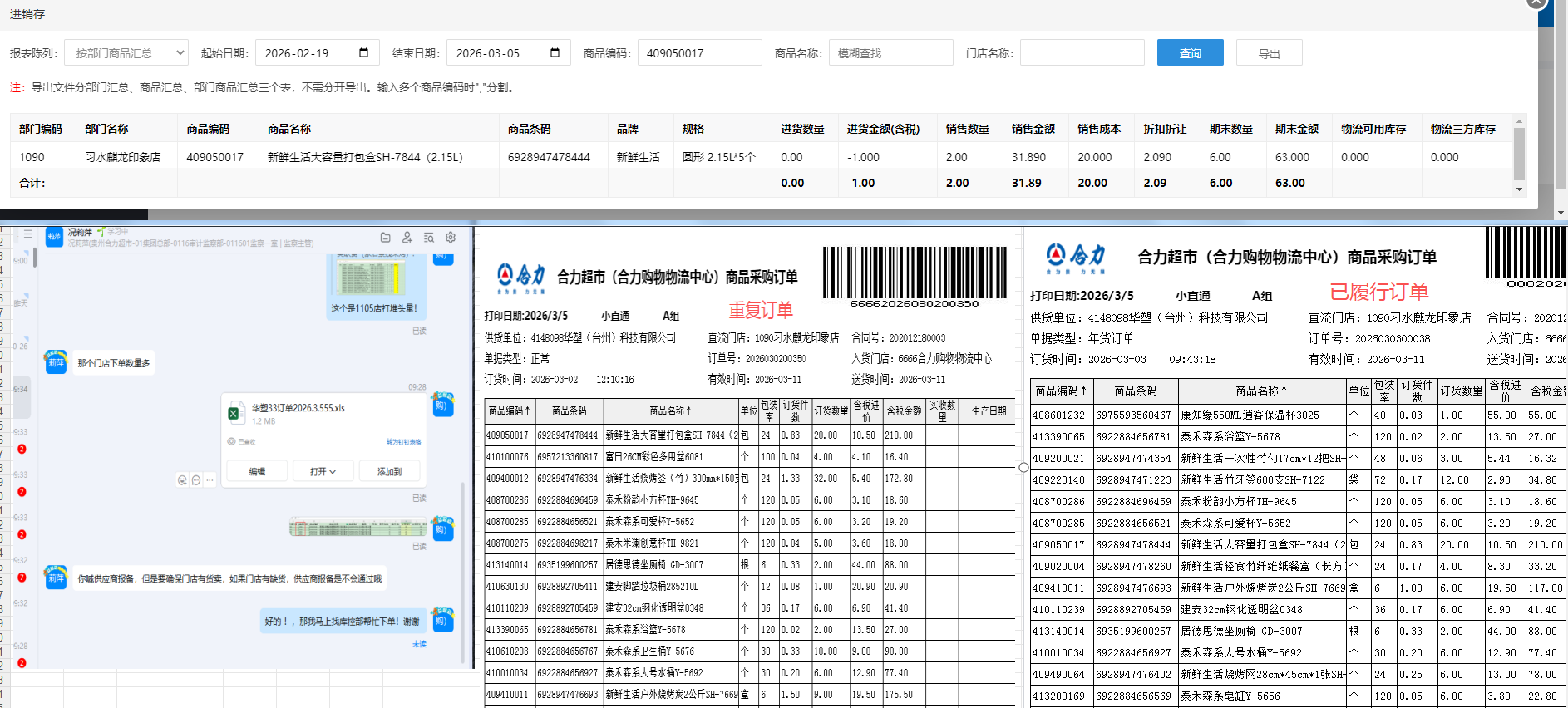Click the 转为钉钉表格 link
1568x708 pixels.
403,442
